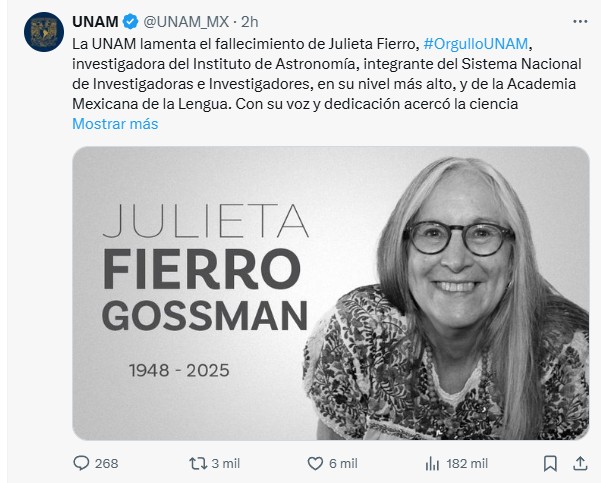Click the 2h timestamp

251,21
